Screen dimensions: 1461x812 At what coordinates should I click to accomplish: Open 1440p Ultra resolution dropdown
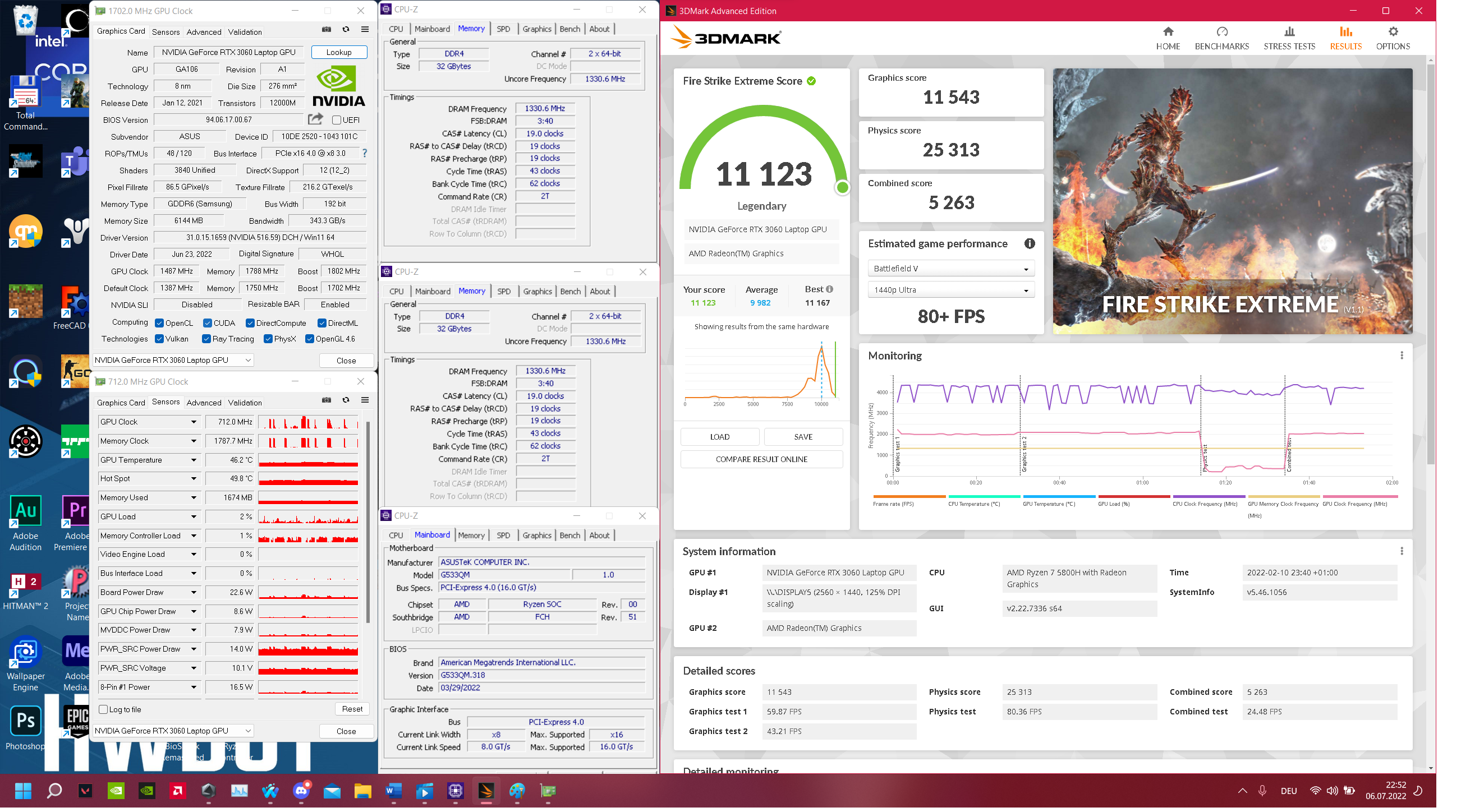950,290
